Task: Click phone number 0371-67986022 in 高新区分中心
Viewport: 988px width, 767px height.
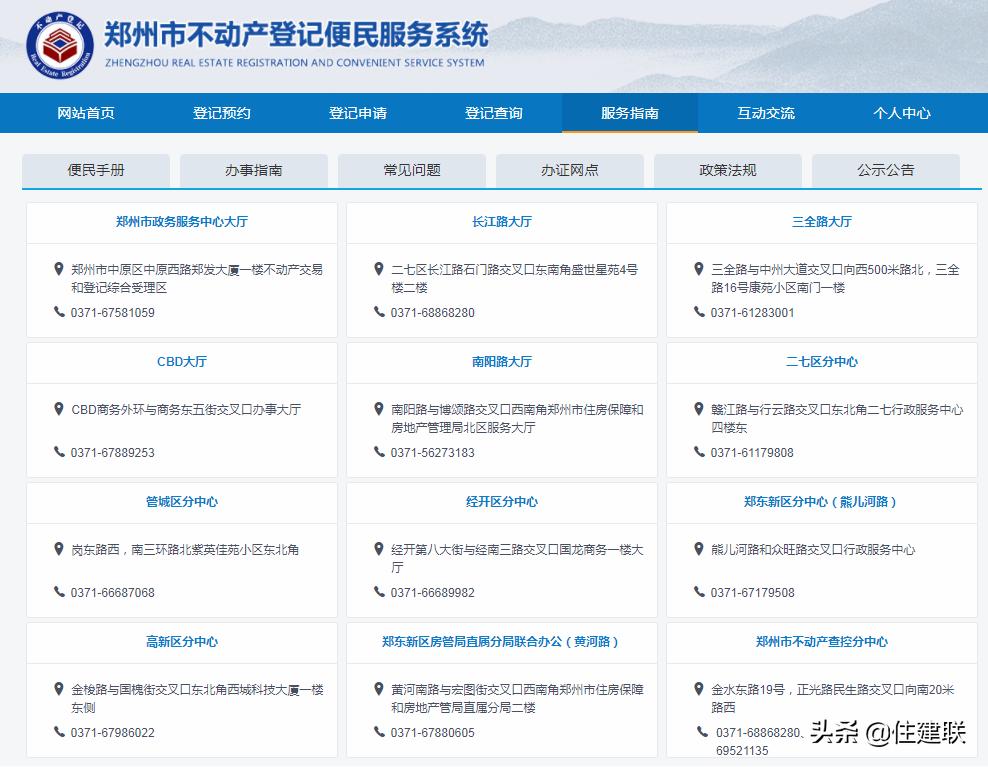Action: [113, 732]
